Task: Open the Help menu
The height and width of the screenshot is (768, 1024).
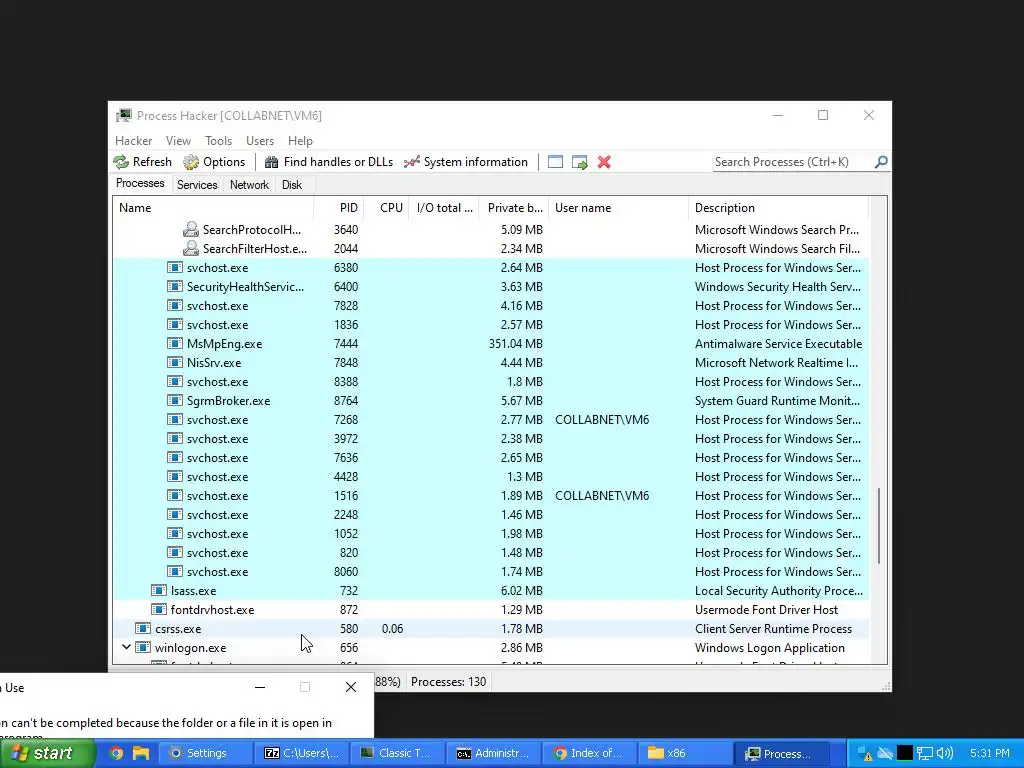Action: point(300,141)
